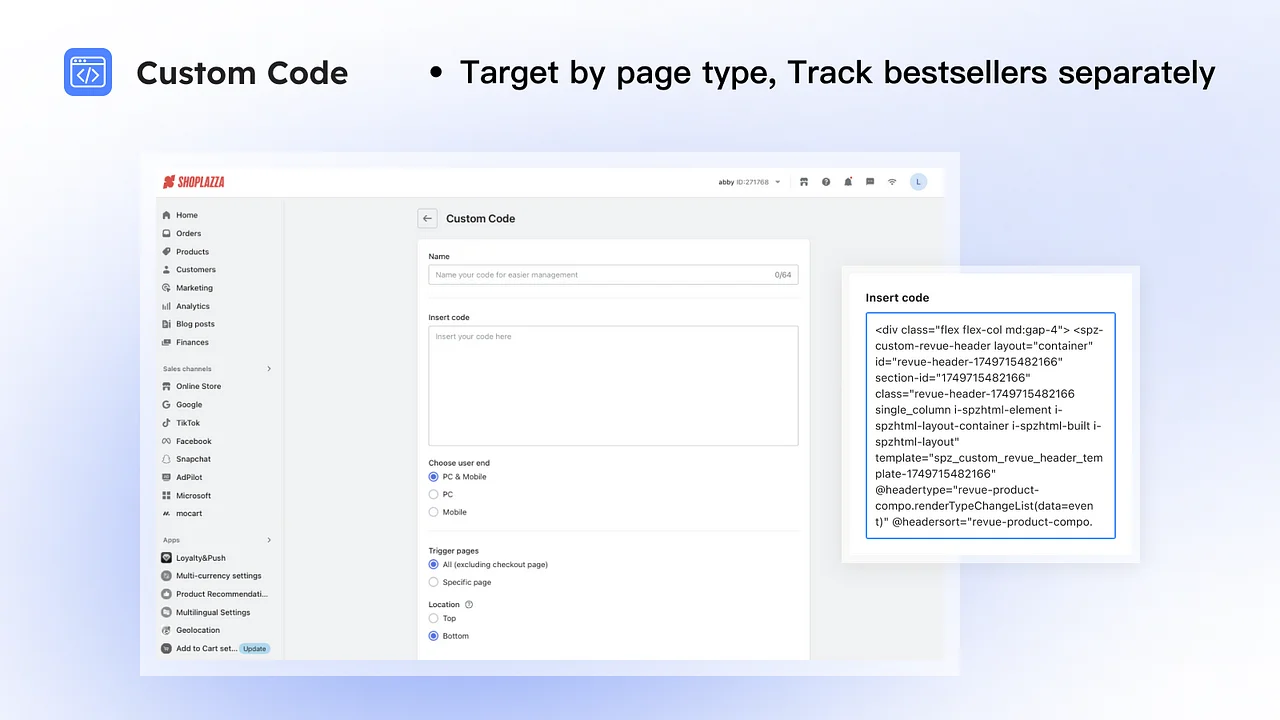Image resolution: width=1280 pixels, height=720 pixels.
Task: Open Finances from the sidebar menu
Action: 168,342
